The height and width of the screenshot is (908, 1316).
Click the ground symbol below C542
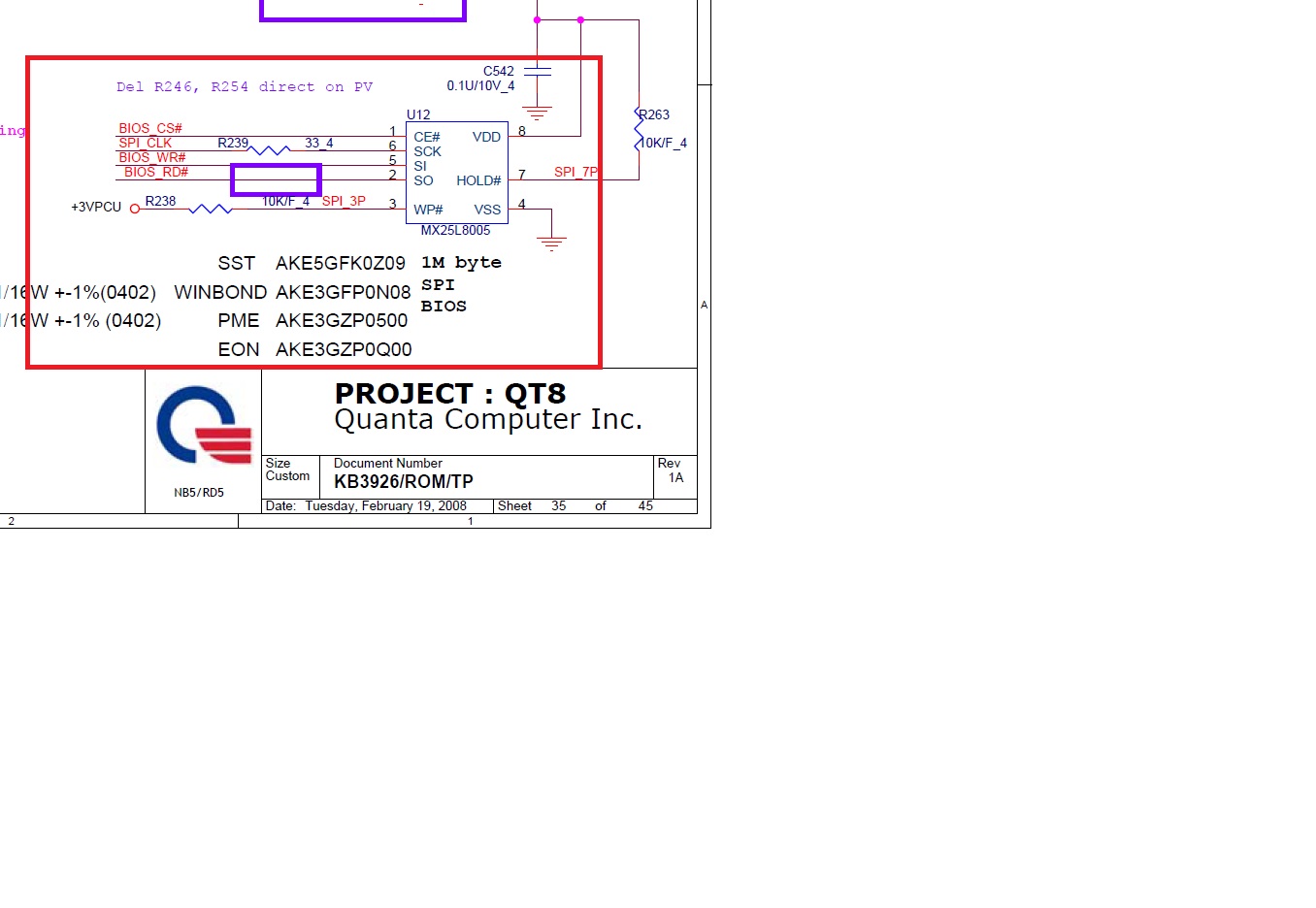pyautogui.click(x=537, y=113)
